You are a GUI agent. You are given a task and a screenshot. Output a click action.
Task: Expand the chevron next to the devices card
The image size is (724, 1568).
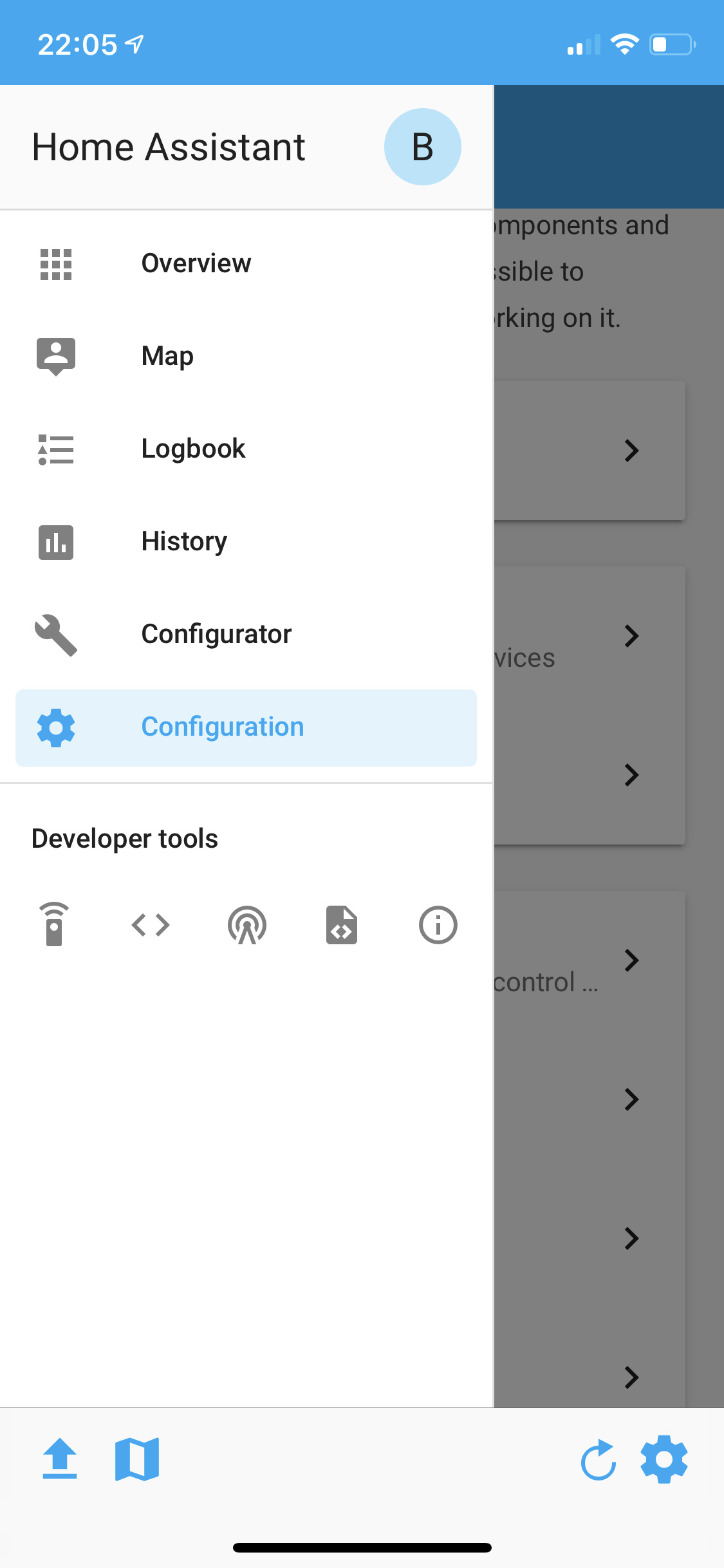[632, 637]
